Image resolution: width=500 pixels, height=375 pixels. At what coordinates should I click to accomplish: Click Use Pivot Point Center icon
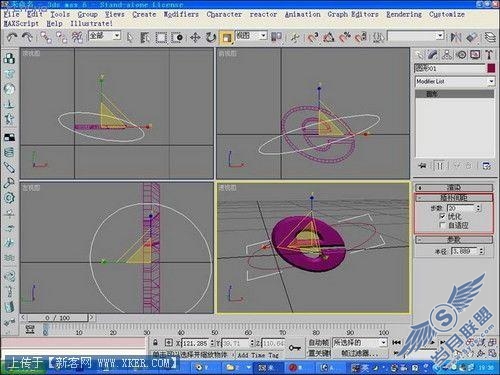(x=276, y=37)
